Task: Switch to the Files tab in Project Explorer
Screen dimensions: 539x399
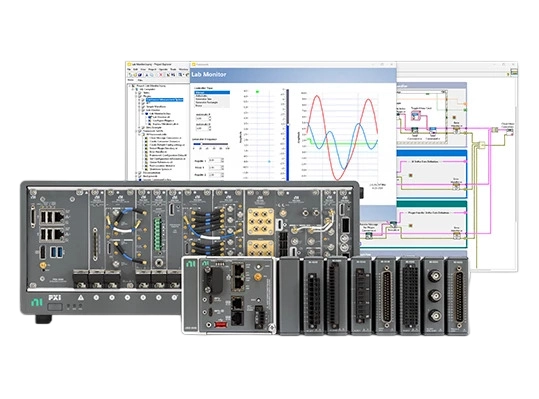Action: pos(140,80)
